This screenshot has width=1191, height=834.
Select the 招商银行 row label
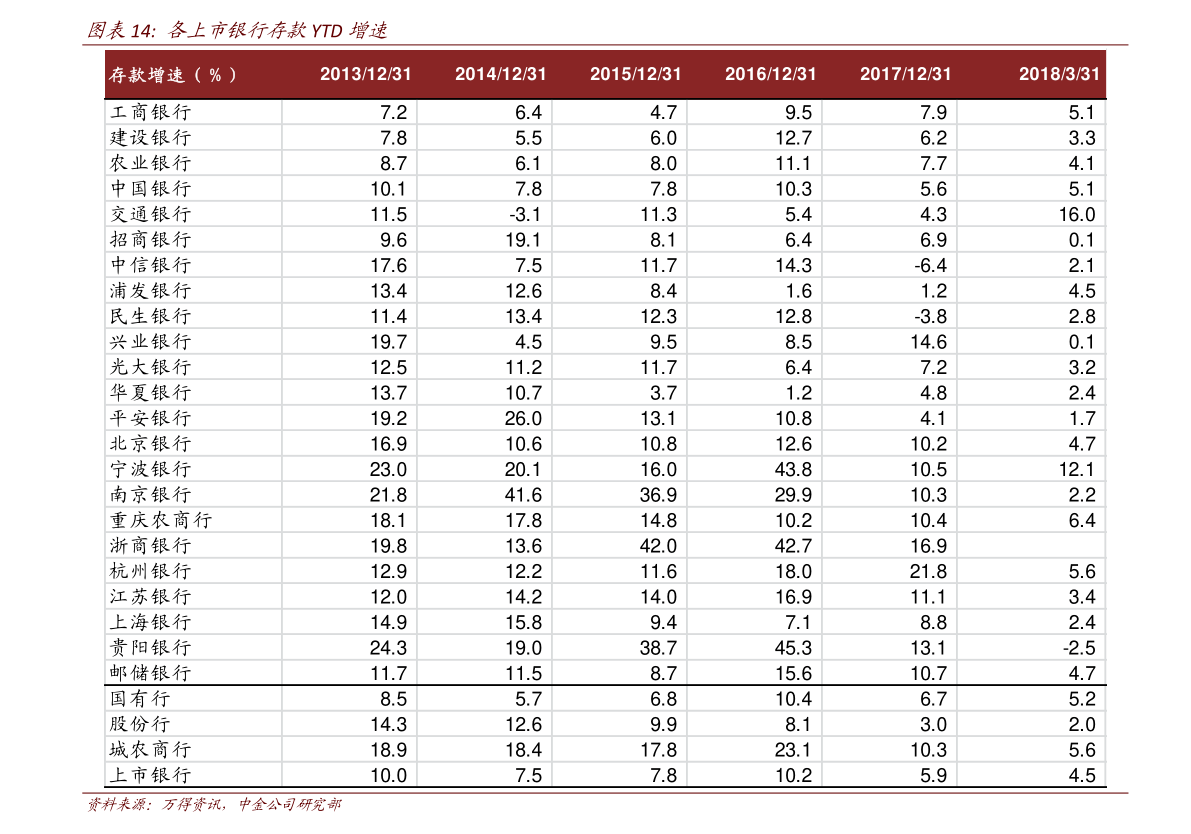(150, 239)
